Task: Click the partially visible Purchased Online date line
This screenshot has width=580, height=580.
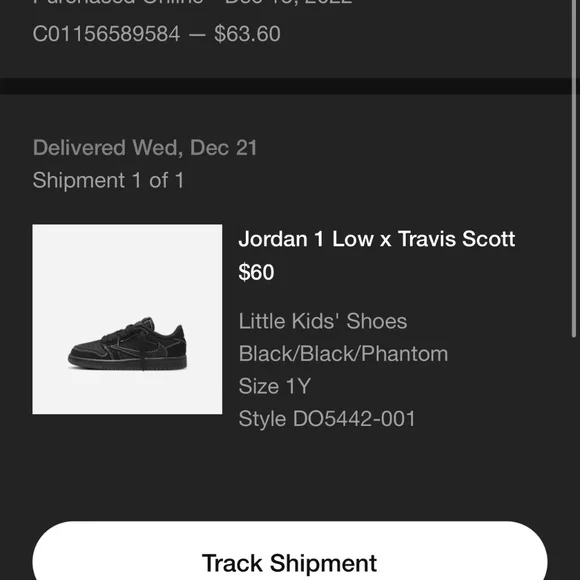Action: tap(192, 2)
